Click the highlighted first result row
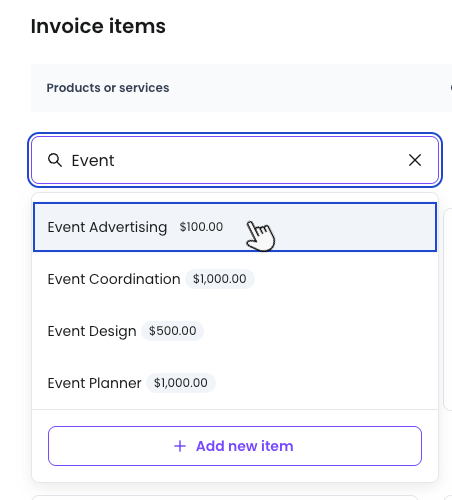This screenshot has width=452, height=500. [235, 227]
